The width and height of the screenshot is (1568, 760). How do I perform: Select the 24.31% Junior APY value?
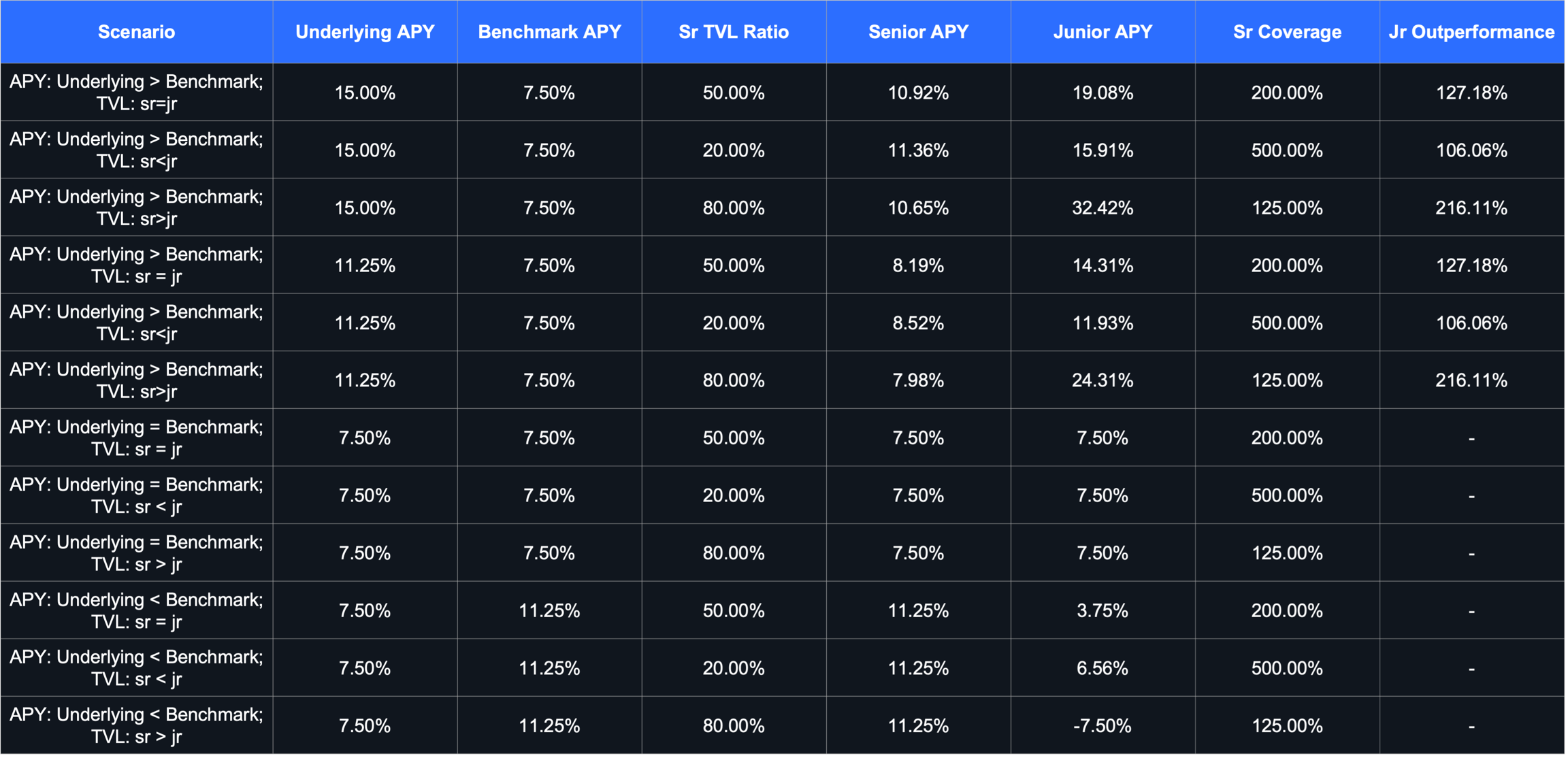pos(1102,380)
